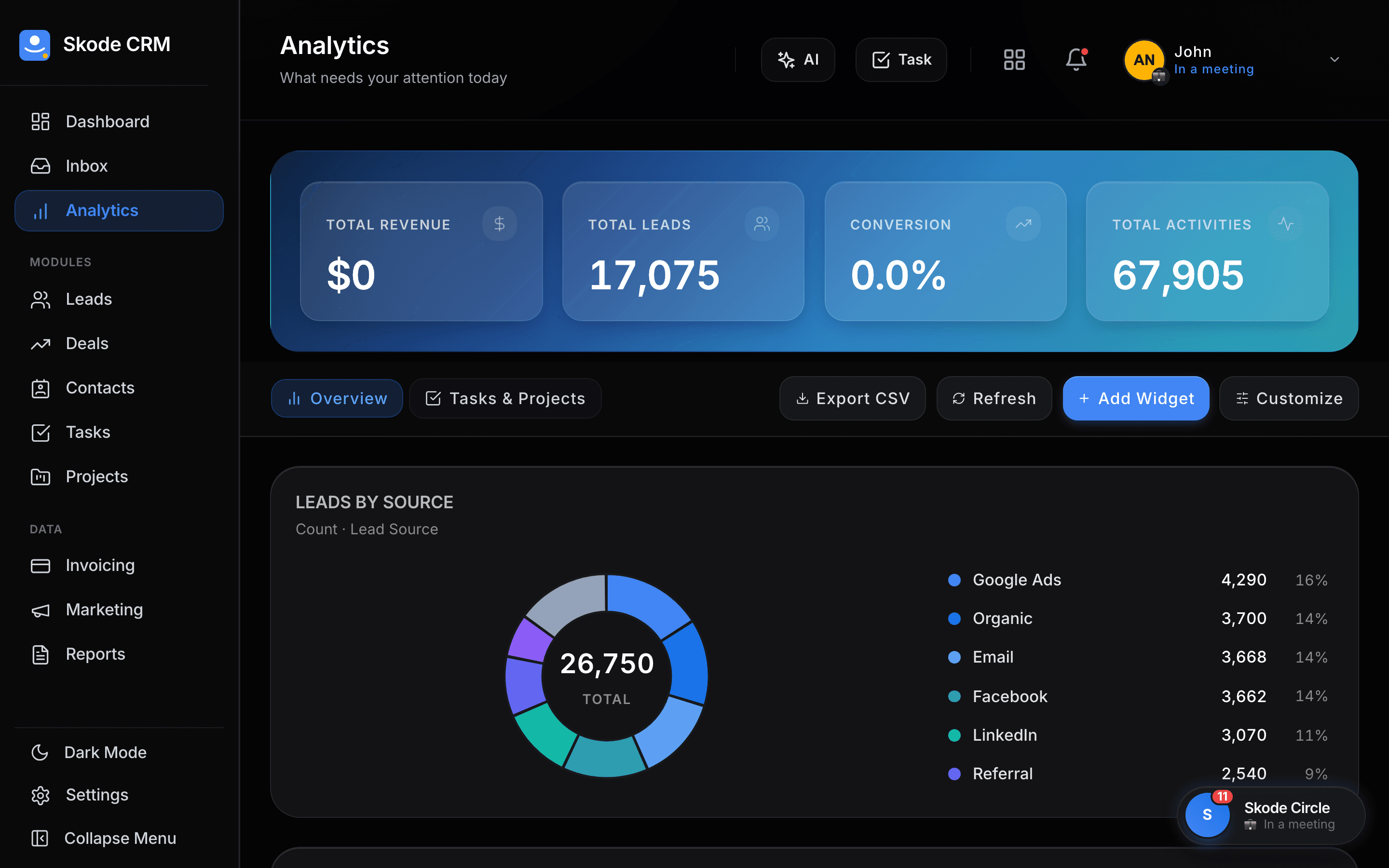Open Contacts in sidebar
The image size is (1389, 868).
coord(119,388)
